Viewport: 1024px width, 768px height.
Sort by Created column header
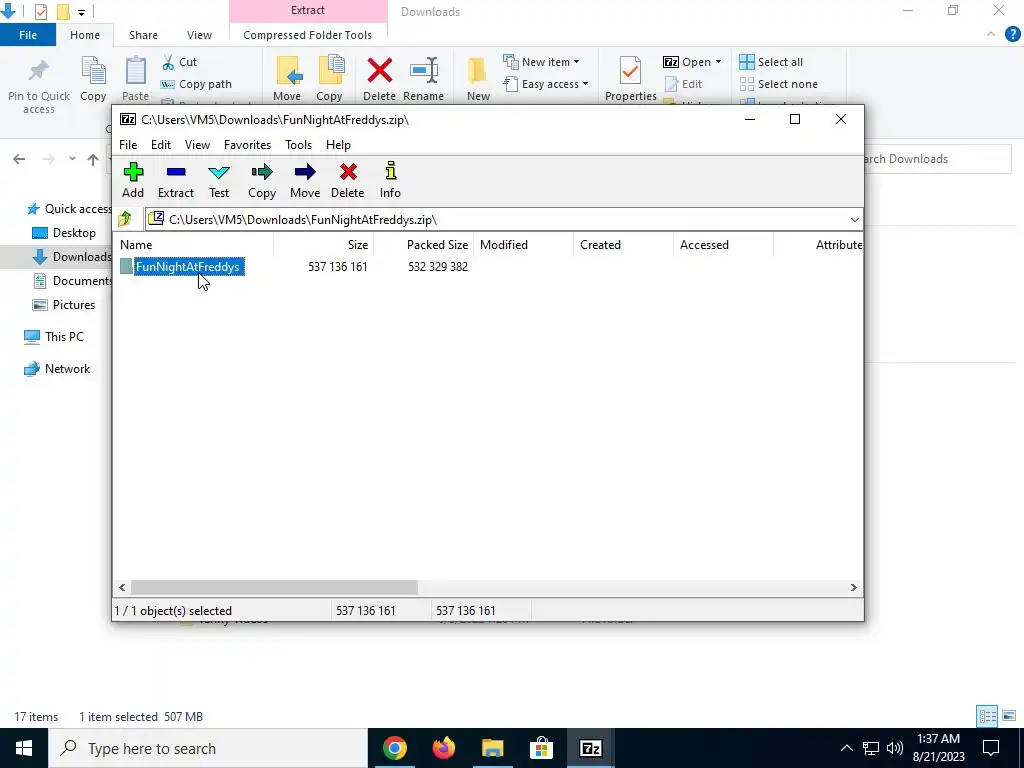[x=624, y=245]
